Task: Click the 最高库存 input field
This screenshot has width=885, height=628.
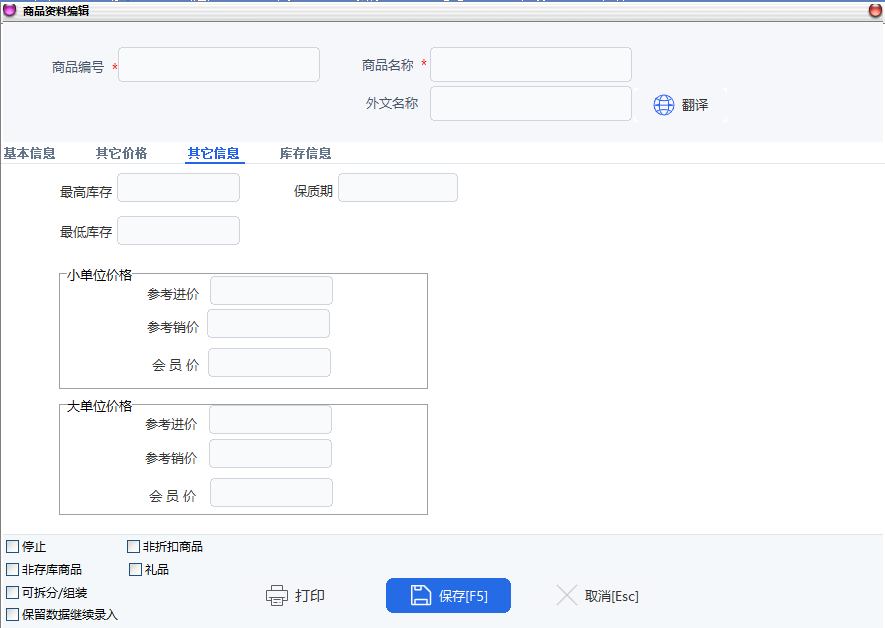Action: [178, 188]
